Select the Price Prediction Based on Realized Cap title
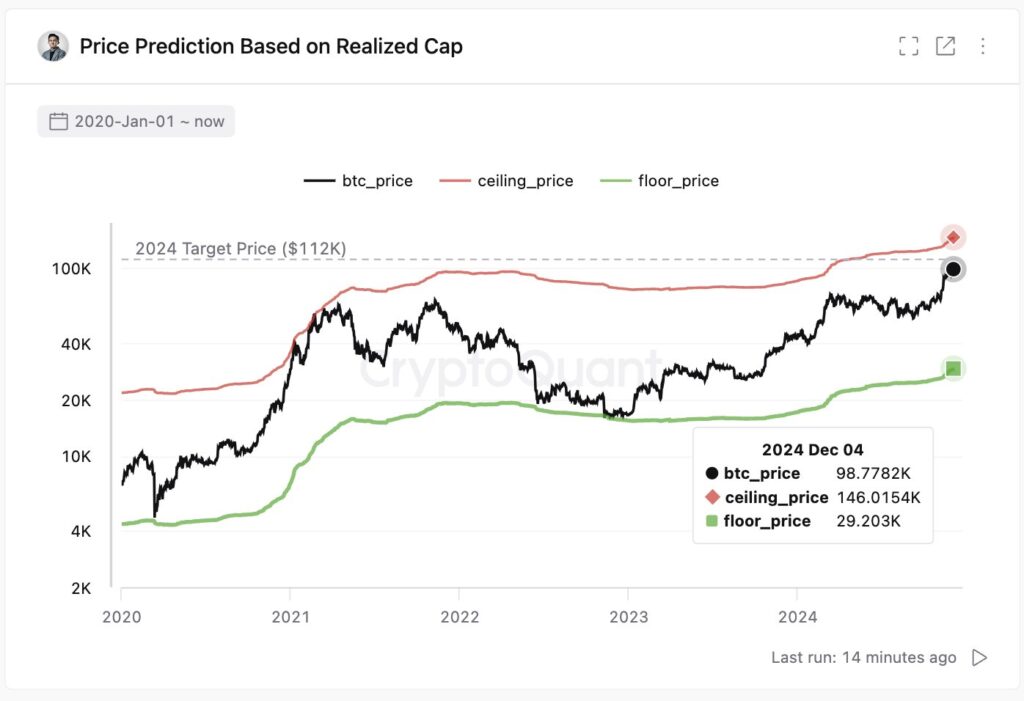1024x701 pixels. coord(272,46)
